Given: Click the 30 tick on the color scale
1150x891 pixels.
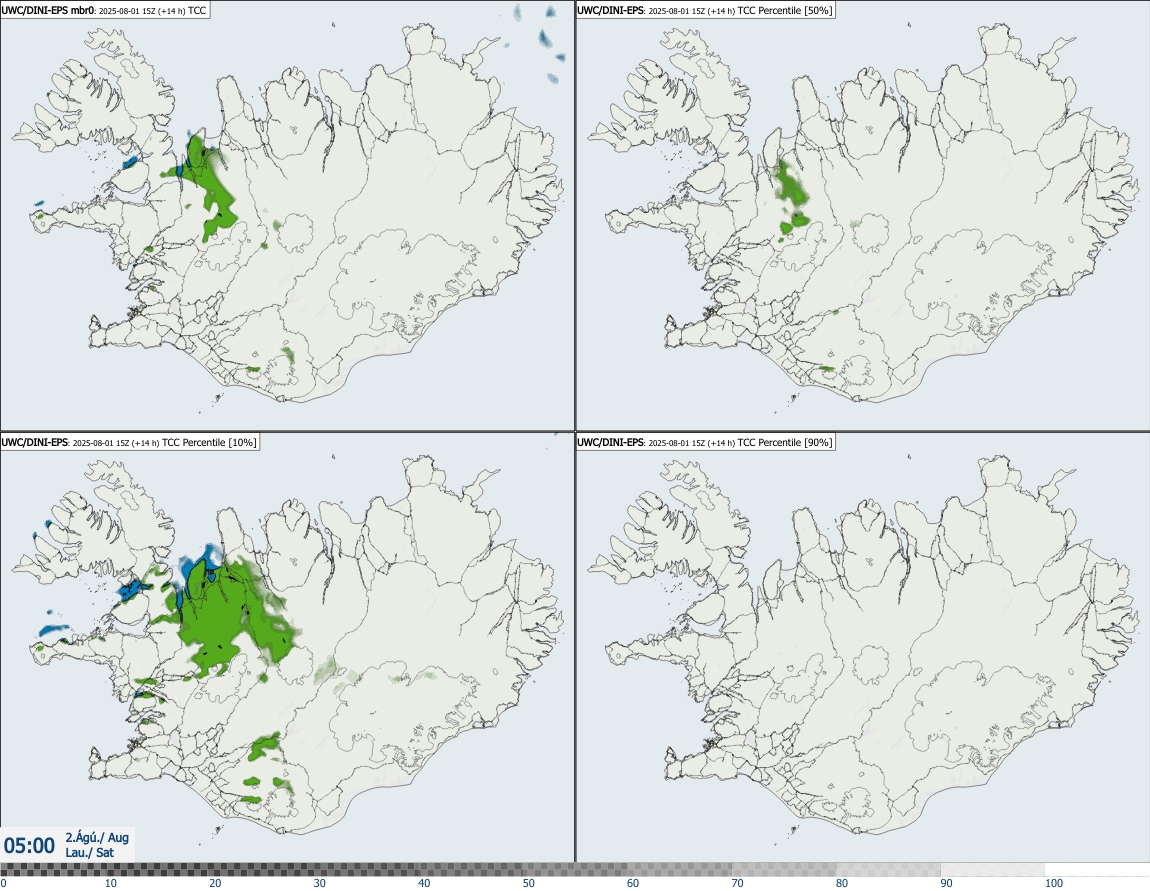Looking at the screenshot, I should [x=320, y=883].
